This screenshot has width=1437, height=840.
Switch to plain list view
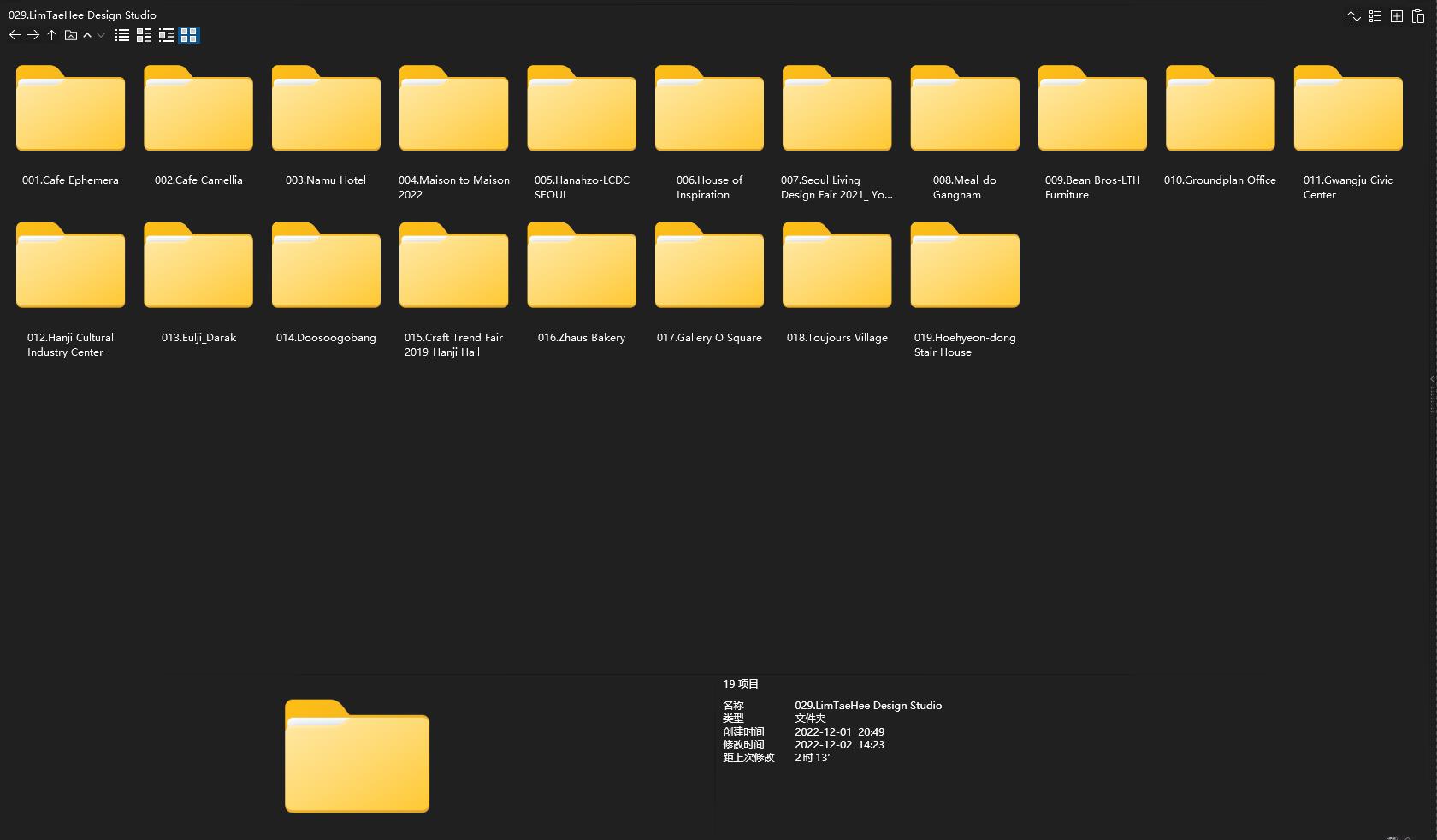coord(122,35)
